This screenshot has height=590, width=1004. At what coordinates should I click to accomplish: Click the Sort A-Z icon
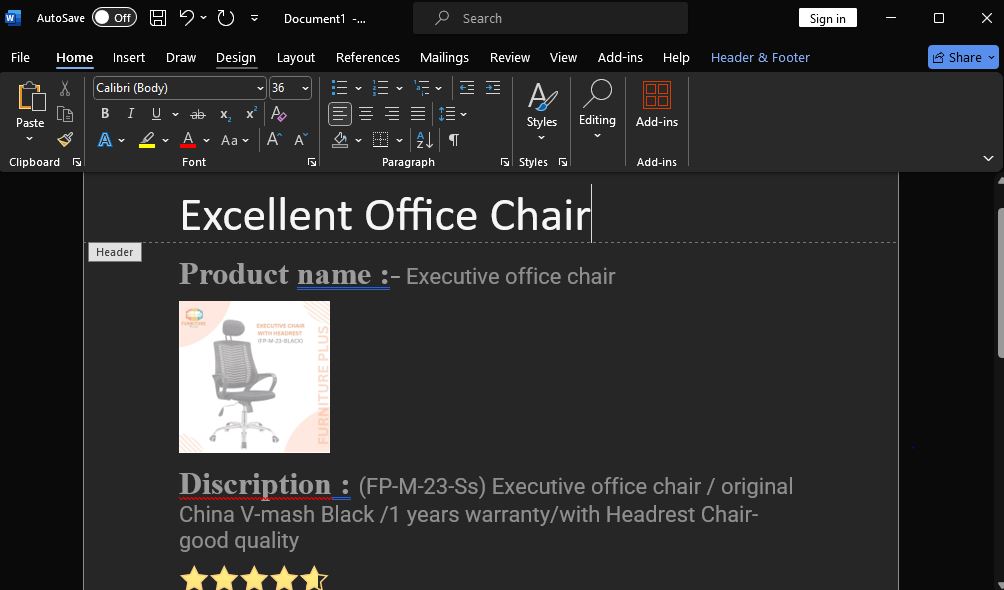pos(424,140)
